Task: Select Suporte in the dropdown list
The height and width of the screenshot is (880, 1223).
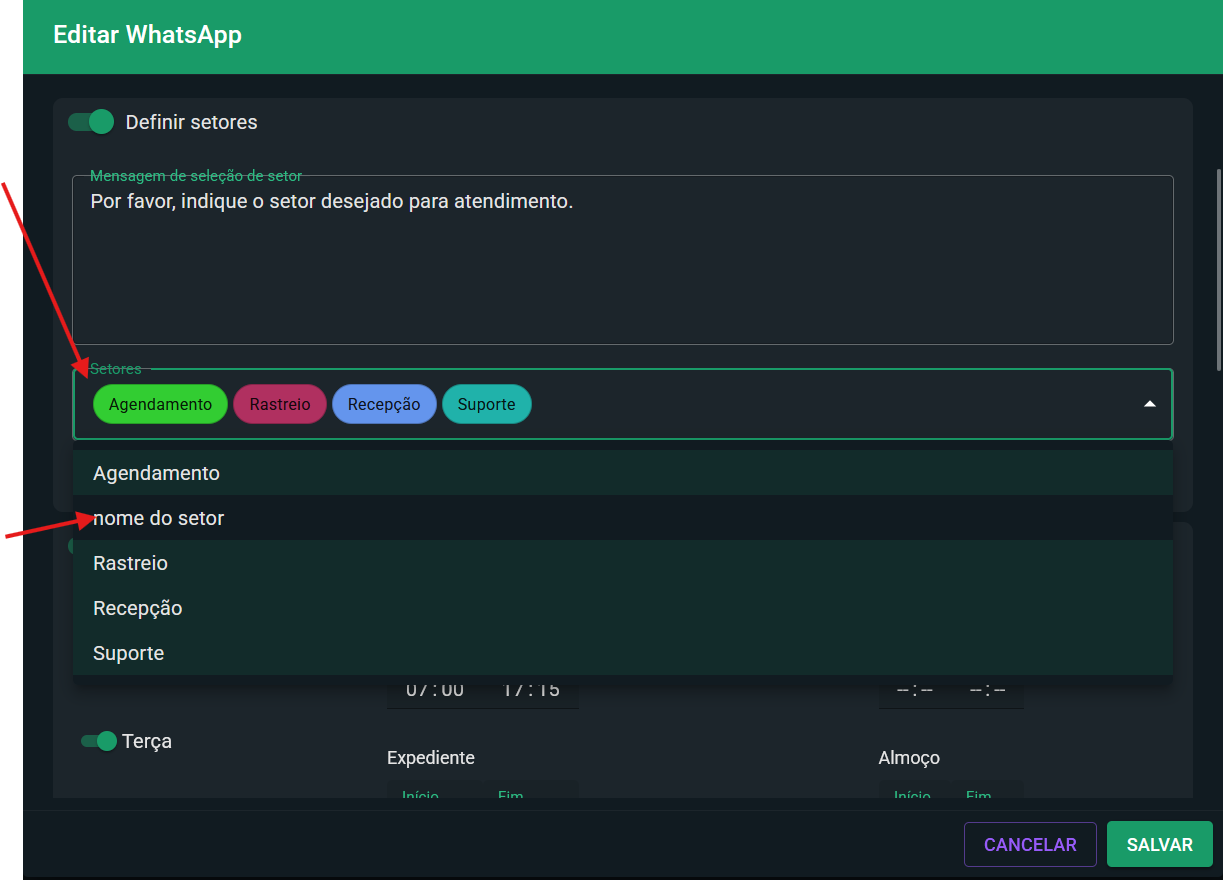Action: pyautogui.click(x=128, y=653)
